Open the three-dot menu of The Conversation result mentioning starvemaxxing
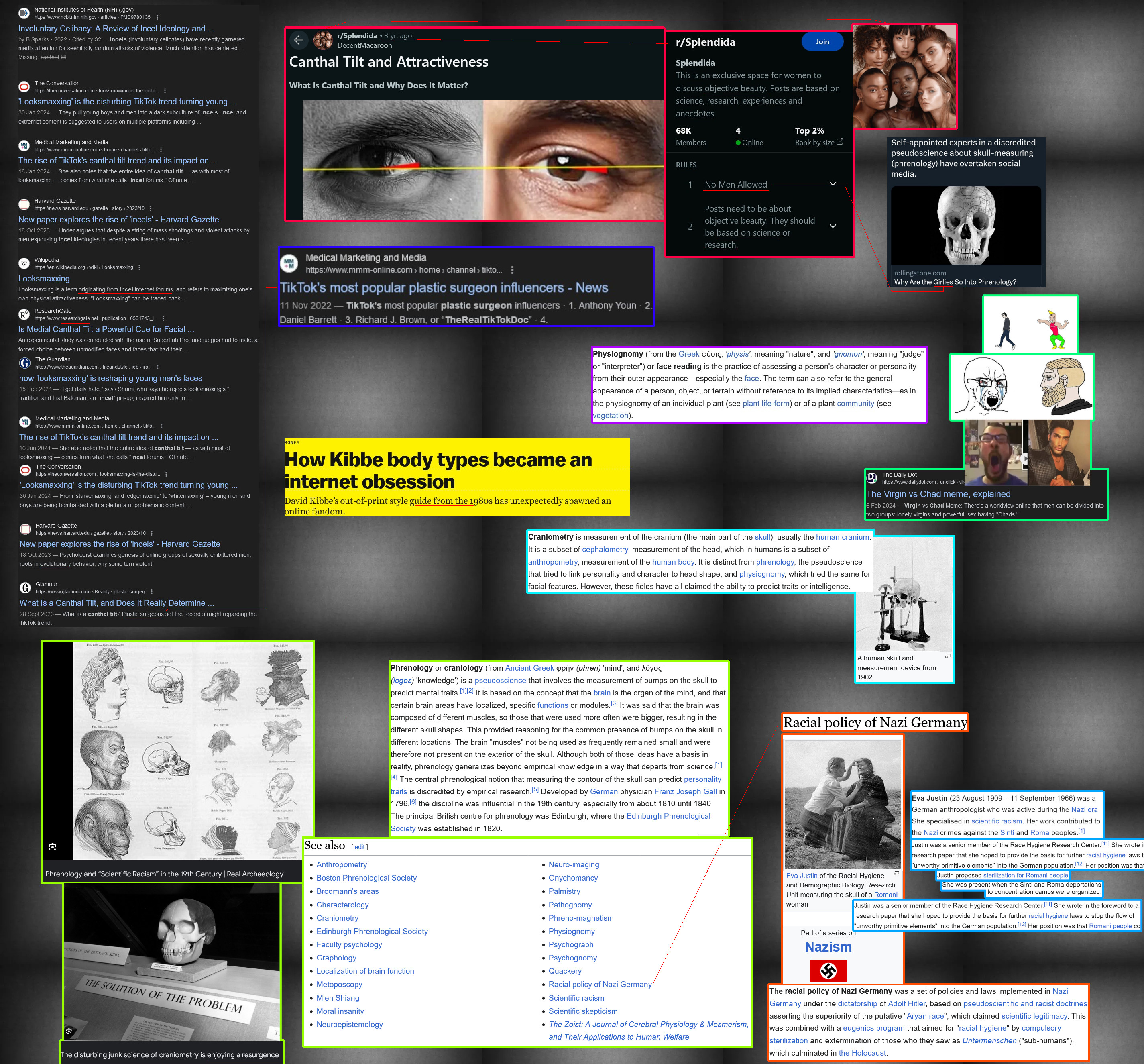Screen dimensions: 1144x1064 166,475
